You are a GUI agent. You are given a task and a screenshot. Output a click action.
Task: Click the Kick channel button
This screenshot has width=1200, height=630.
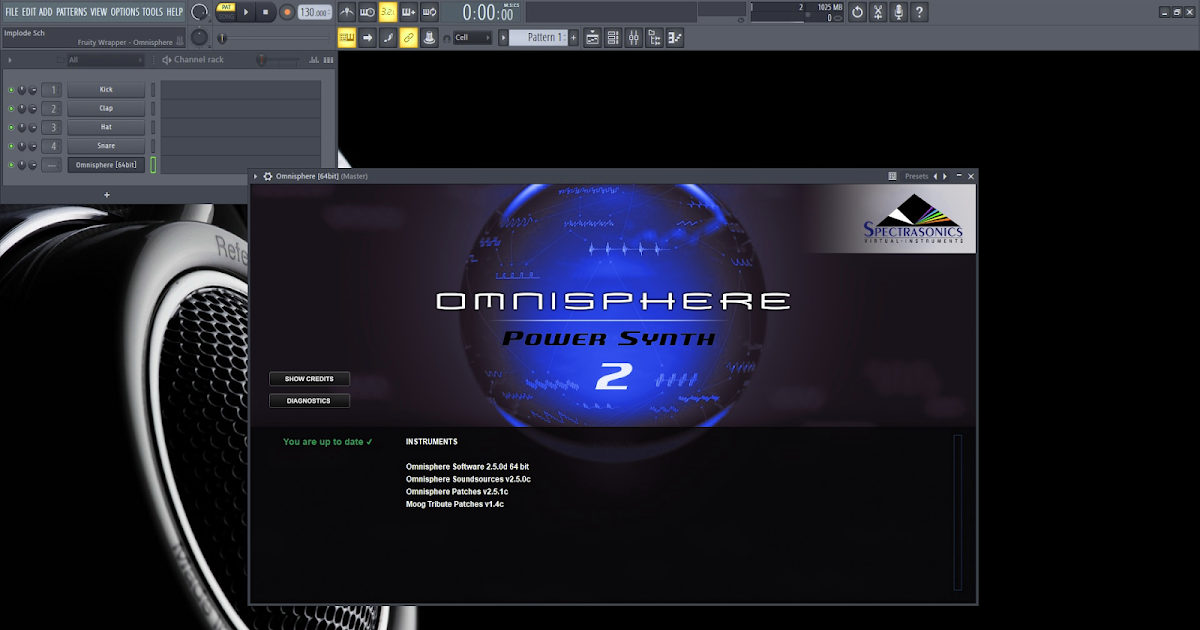106,90
